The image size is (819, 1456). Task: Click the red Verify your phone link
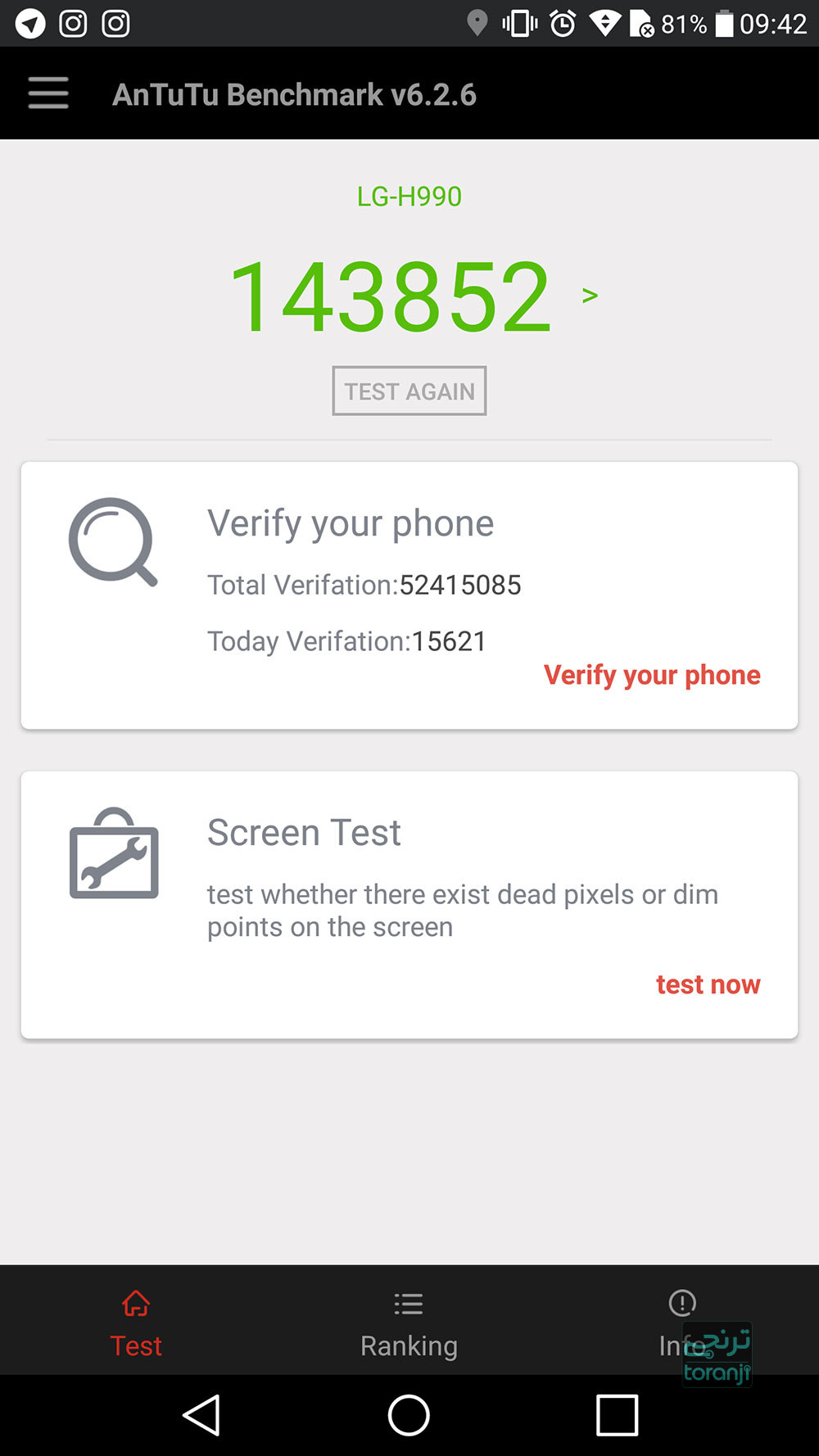pyautogui.click(x=652, y=675)
